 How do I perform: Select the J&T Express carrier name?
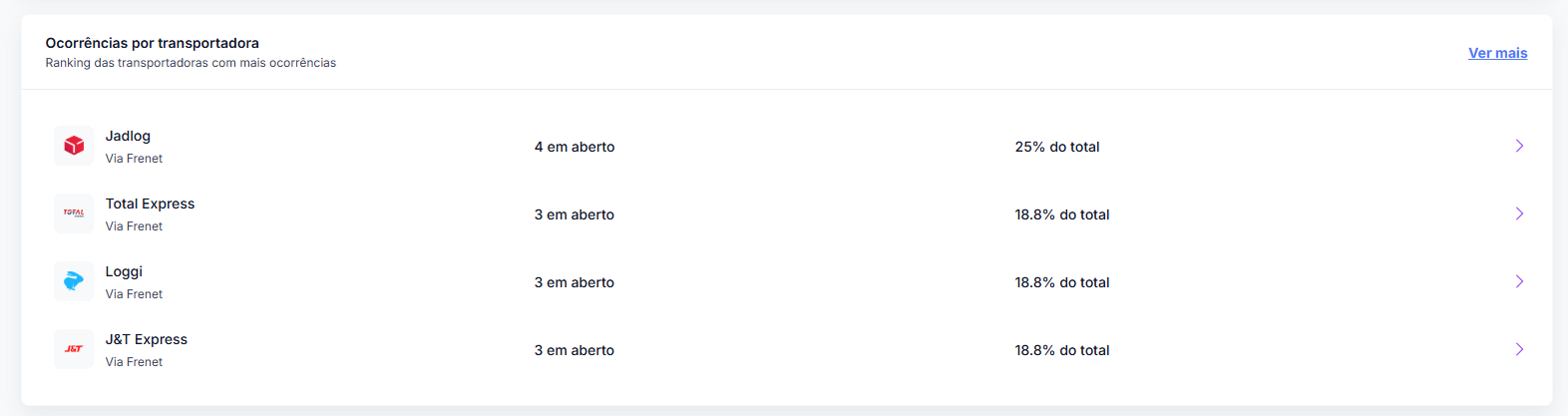pos(147,339)
